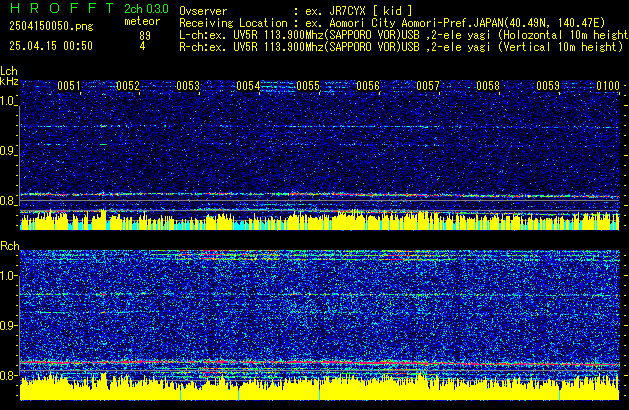Click the 0056 time marker
This screenshot has width=629, height=410.
[368, 86]
